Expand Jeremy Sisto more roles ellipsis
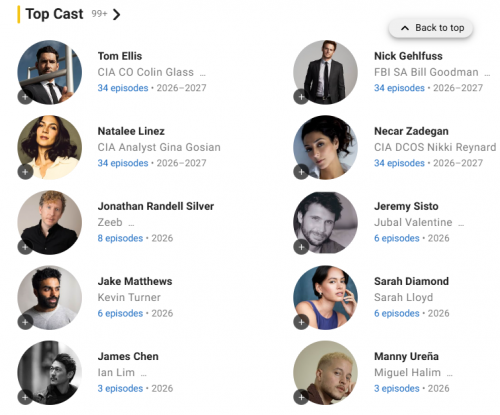Screen dimensions: 500x415 click(461, 225)
